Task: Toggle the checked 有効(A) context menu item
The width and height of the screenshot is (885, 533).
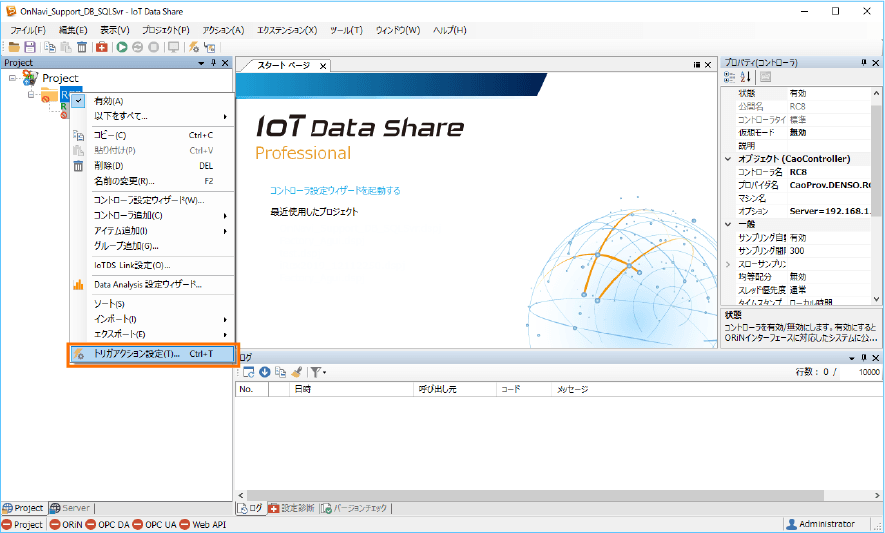Action: click(x=108, y=101)
